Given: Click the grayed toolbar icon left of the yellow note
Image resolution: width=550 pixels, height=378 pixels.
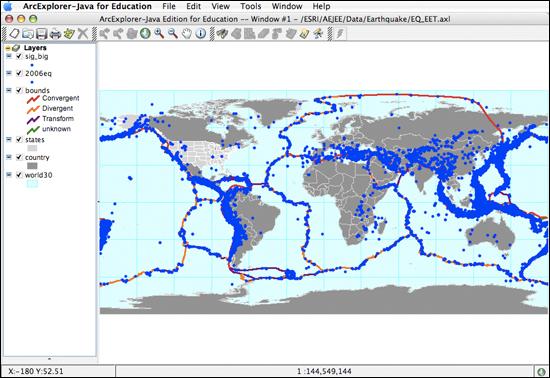Looking at the screenshot, I should 290,34.
